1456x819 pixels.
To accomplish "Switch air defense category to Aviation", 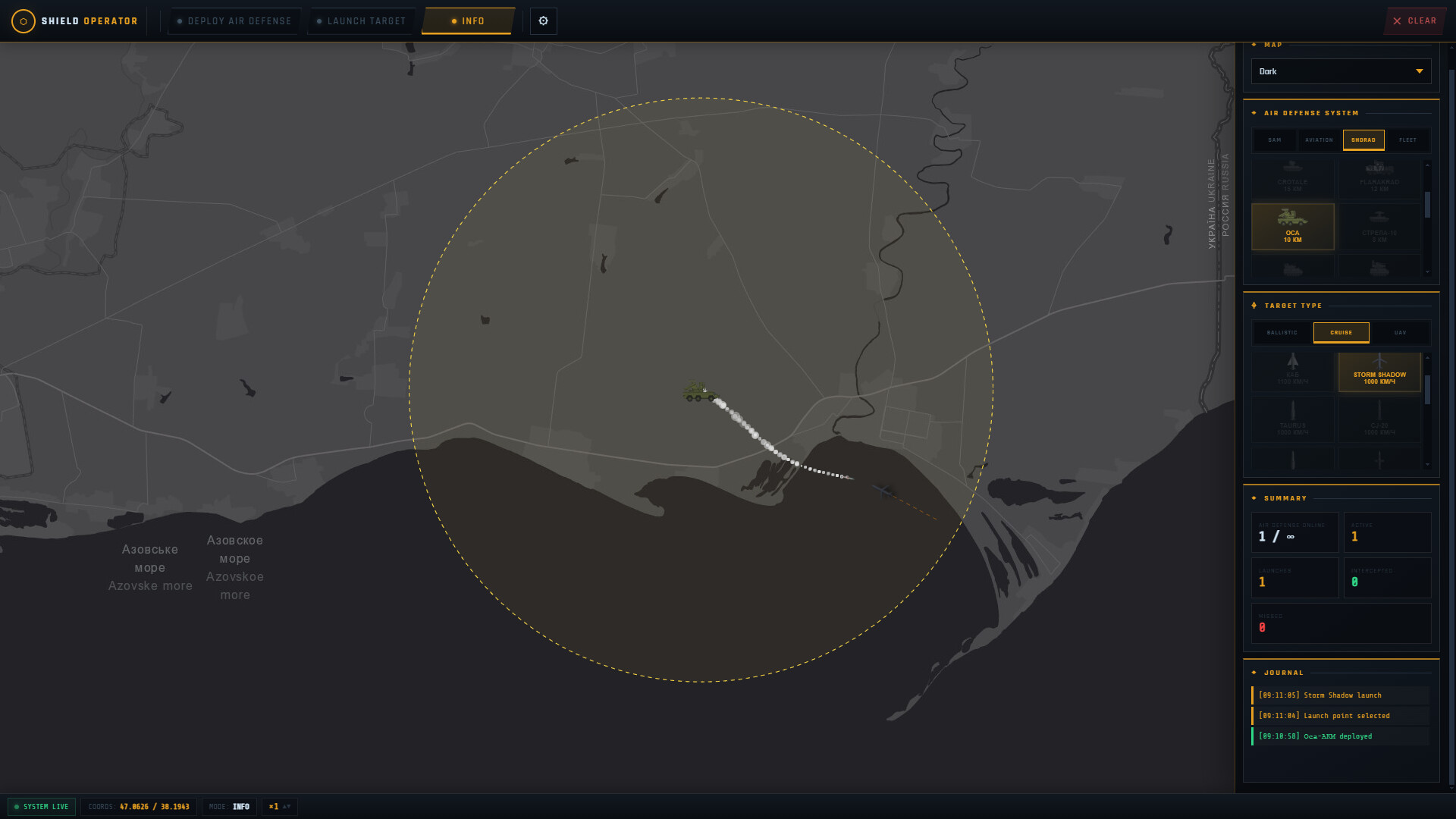I will tap(1319, 140).
